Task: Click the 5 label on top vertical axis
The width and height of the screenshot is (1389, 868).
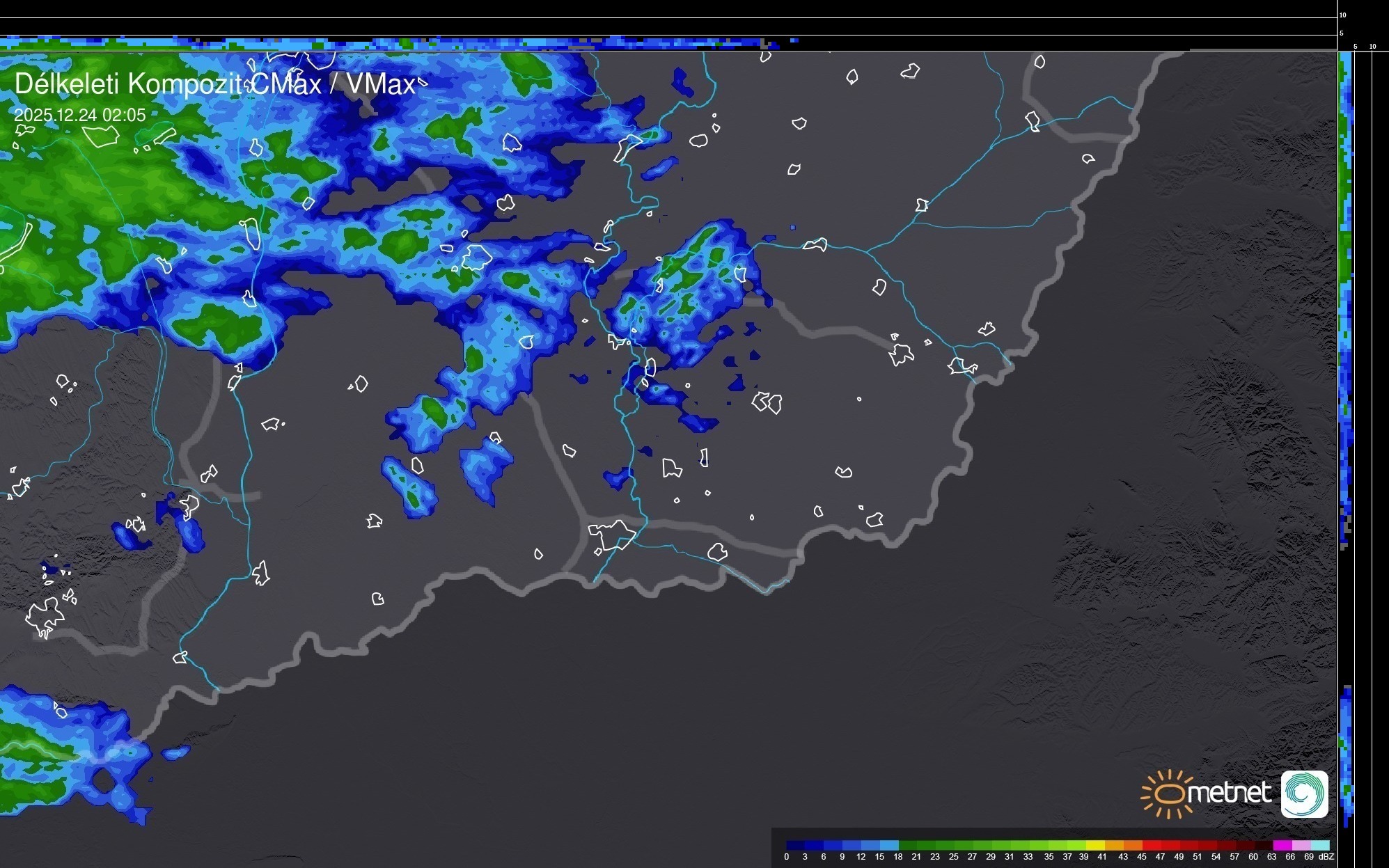Action: tap(1342, 33)
